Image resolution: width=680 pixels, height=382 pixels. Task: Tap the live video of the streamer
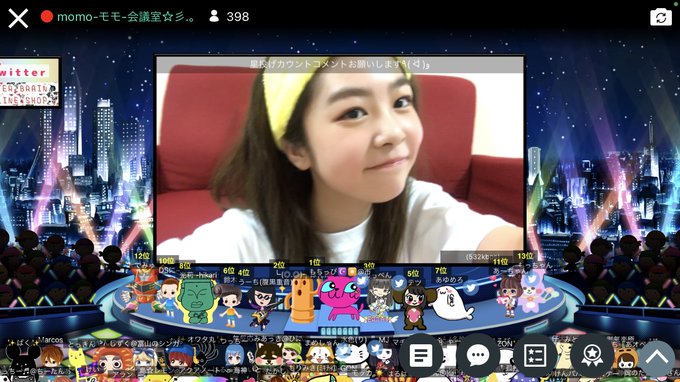[340, 159]
